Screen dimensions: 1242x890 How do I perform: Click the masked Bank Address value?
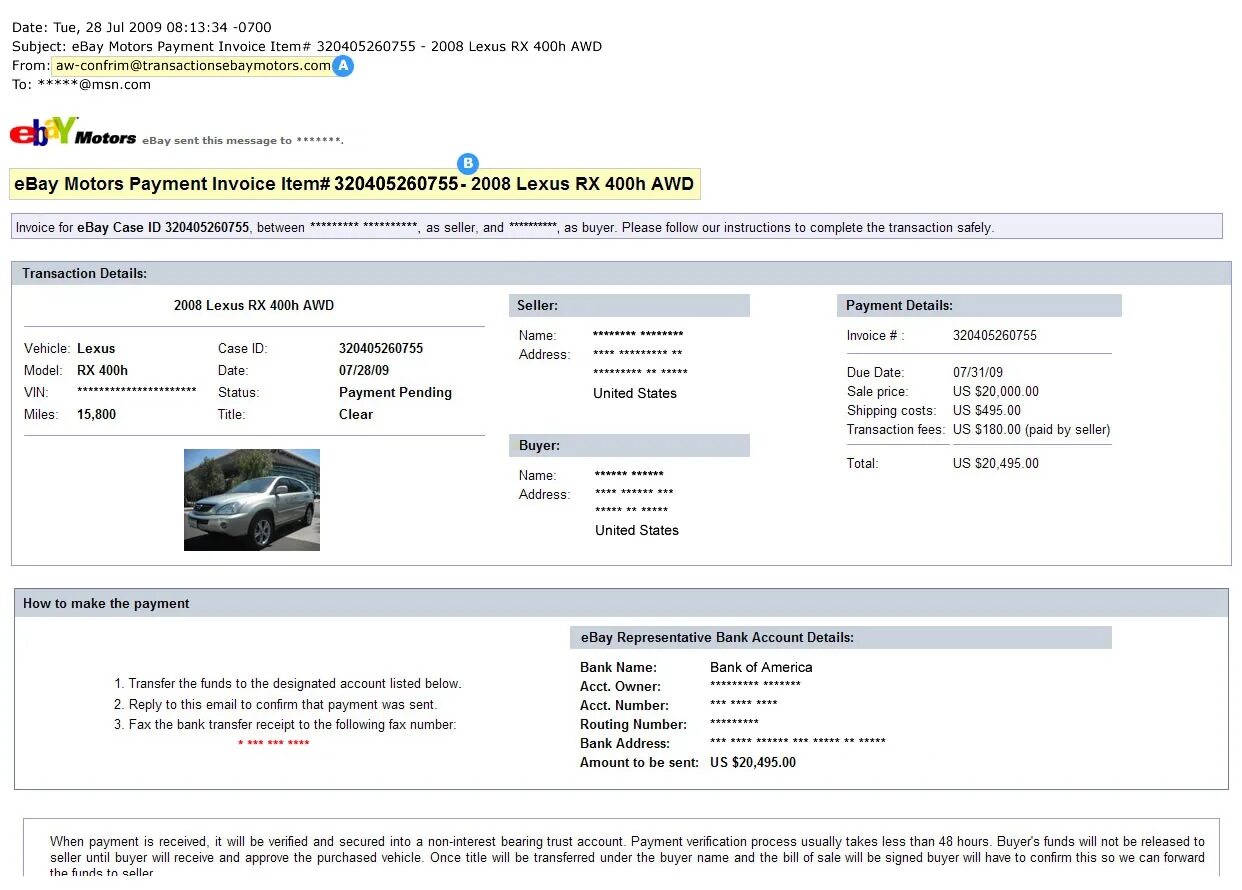tap(798, 743)
